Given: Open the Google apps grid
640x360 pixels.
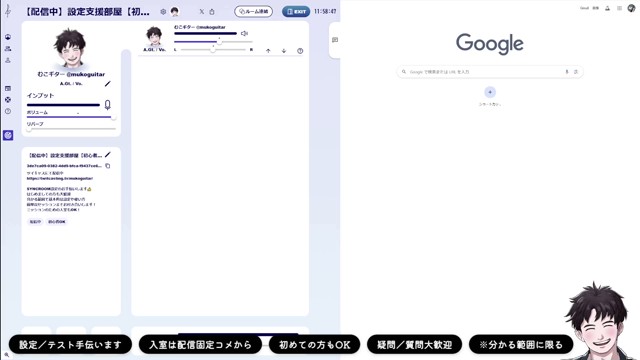Looking at the screenshot, I should click(x=619, y=8).
